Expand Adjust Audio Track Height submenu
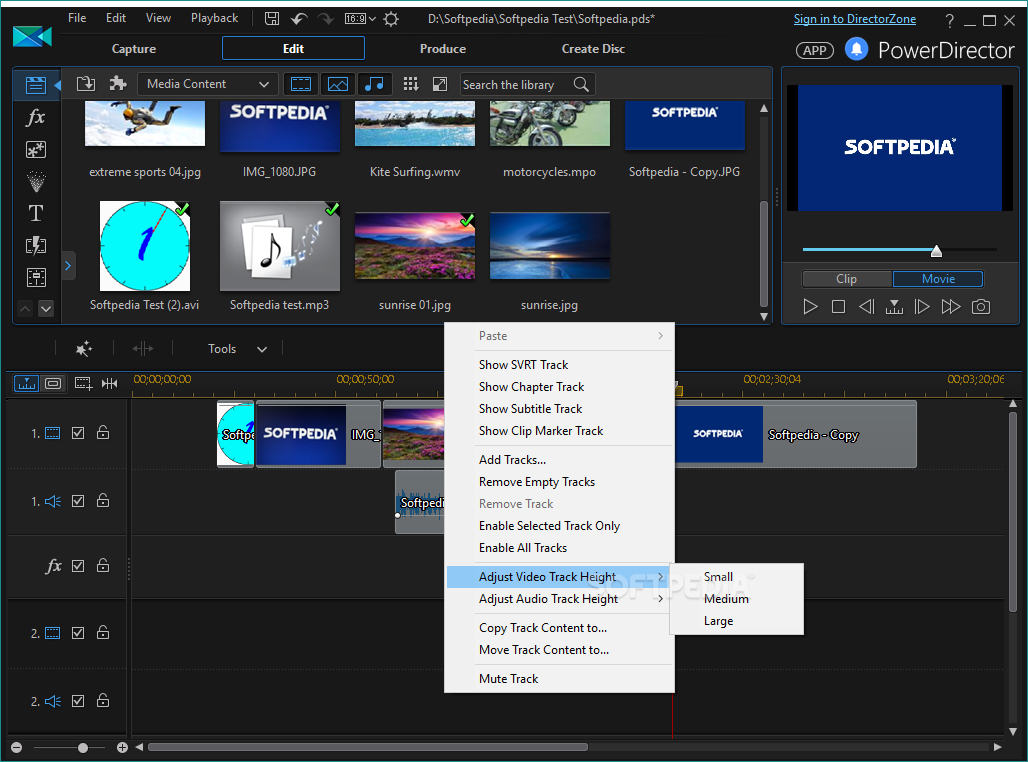This screenshot has width=1028, height=762. 559,599
